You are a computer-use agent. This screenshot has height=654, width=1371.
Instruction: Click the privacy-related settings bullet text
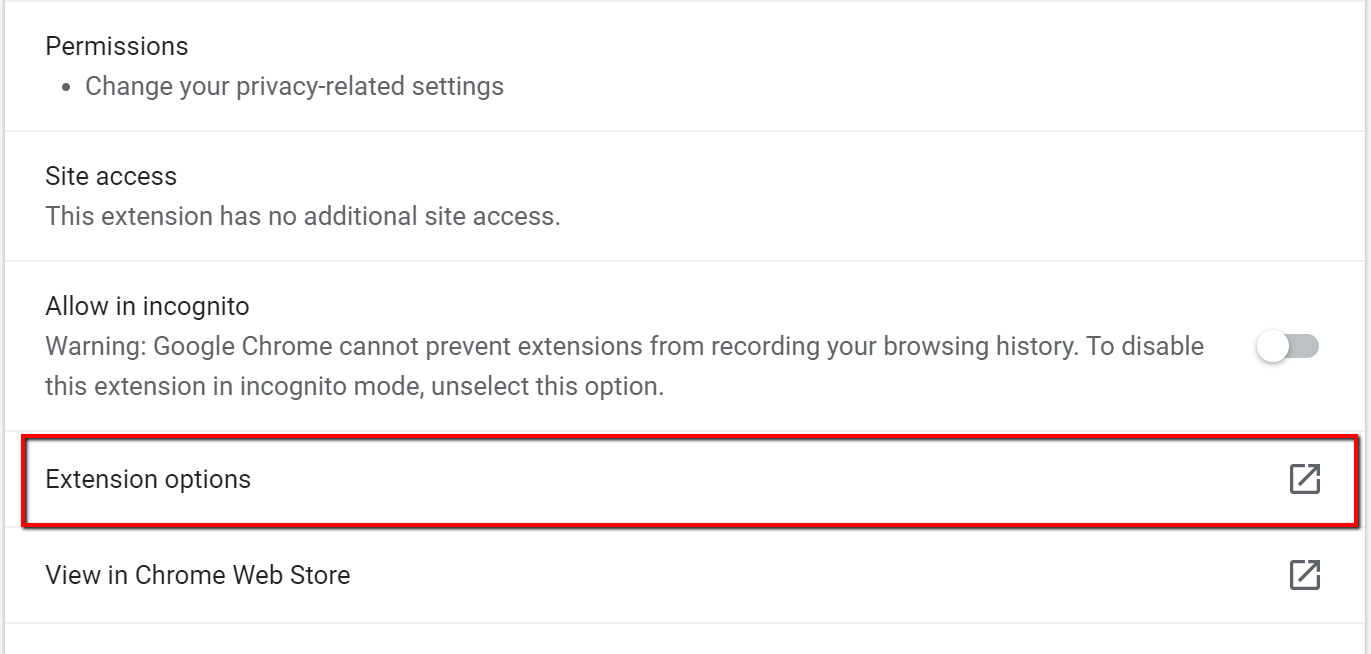click(296, 86)
